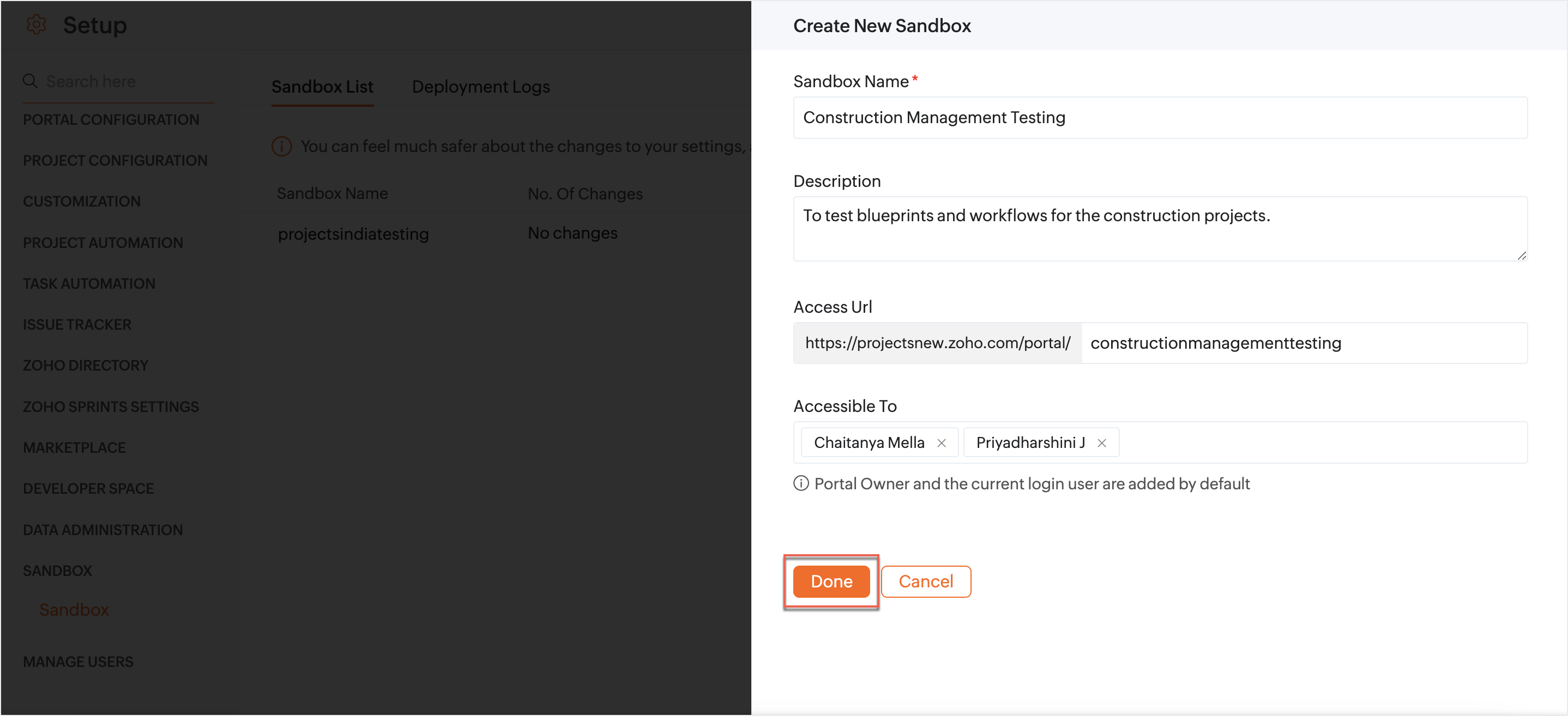This screenshot has width=1568, height=716.
Task: Click the Sandbox Name input field
Action: click(1160, 118)
